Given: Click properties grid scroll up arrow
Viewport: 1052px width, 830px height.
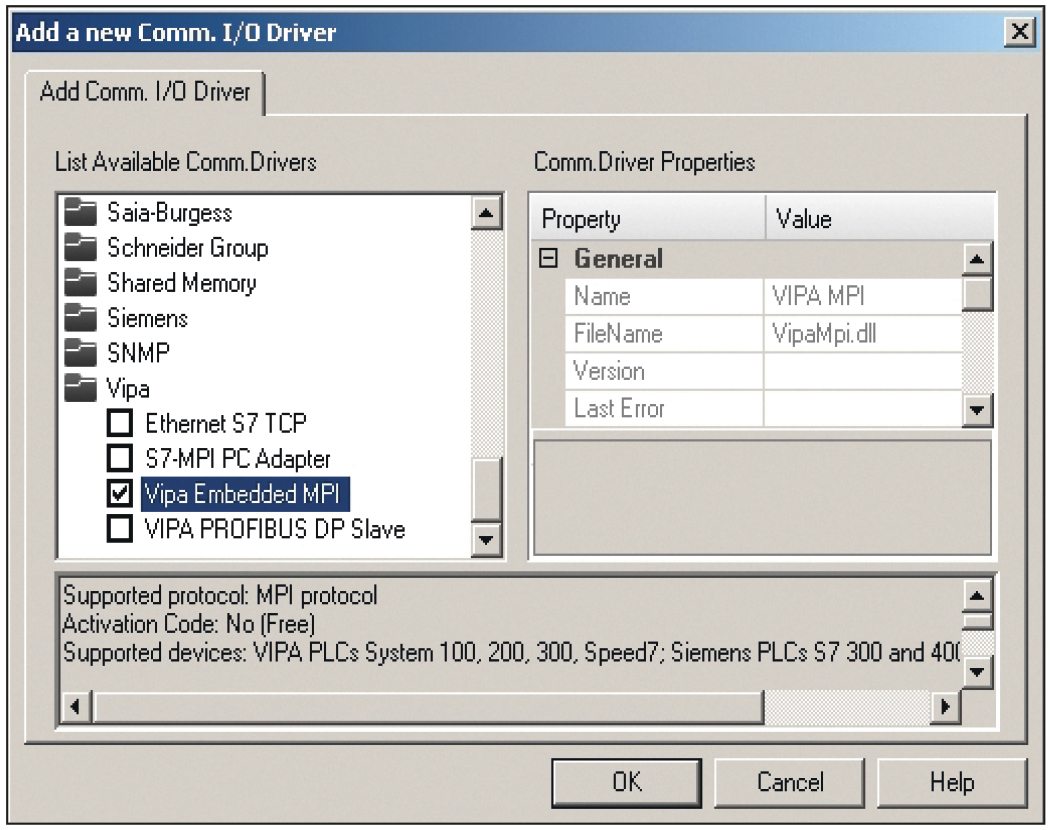Looking at the screenshot, I should click(x=977, y=259).
